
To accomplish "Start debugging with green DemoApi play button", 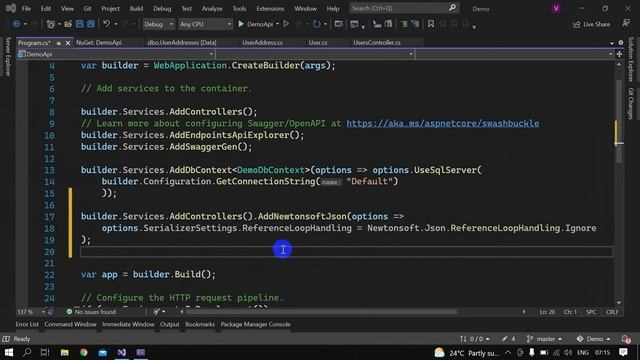I will (256, 24).
